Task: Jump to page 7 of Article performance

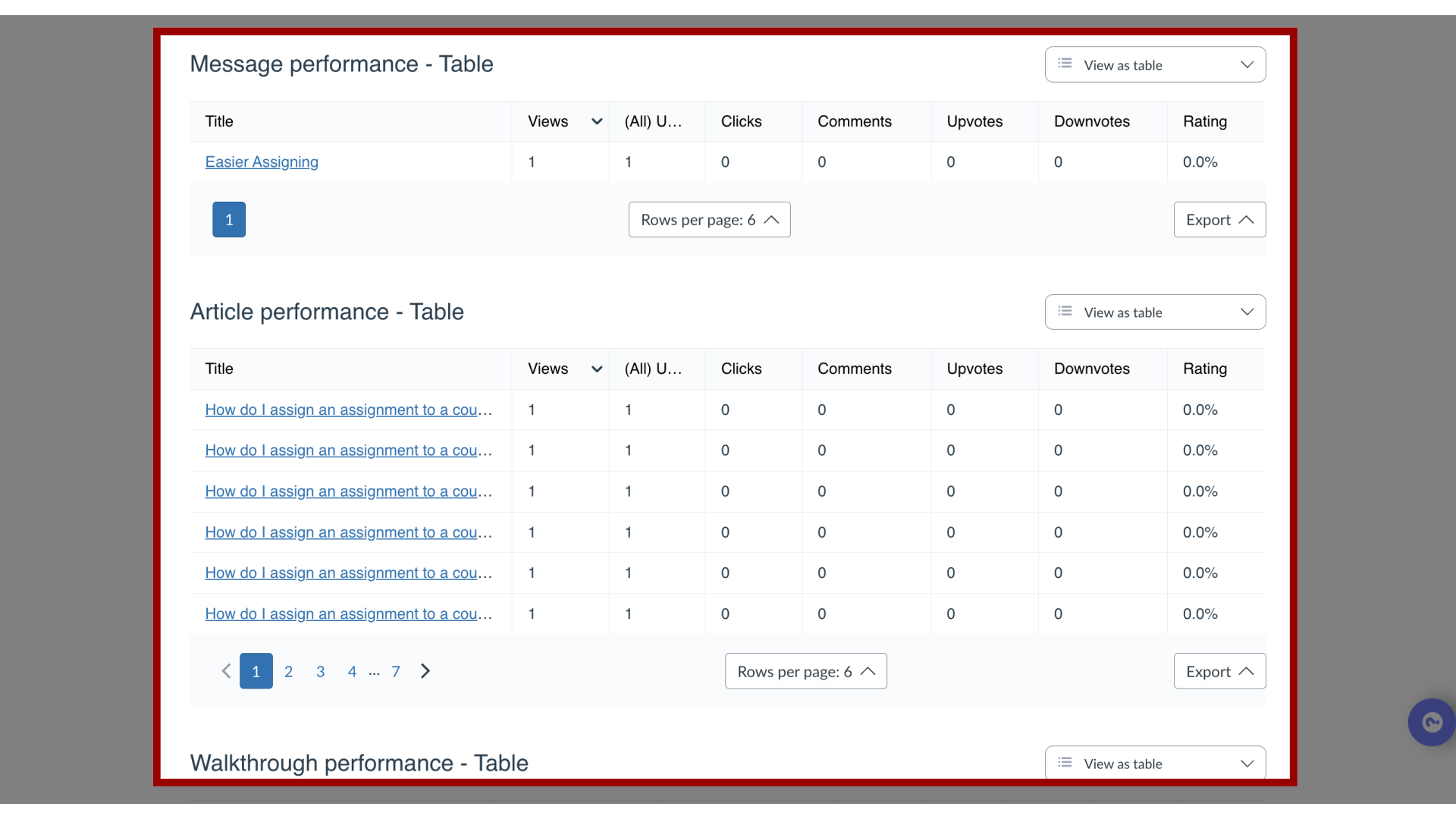Action: coord(396,672)
